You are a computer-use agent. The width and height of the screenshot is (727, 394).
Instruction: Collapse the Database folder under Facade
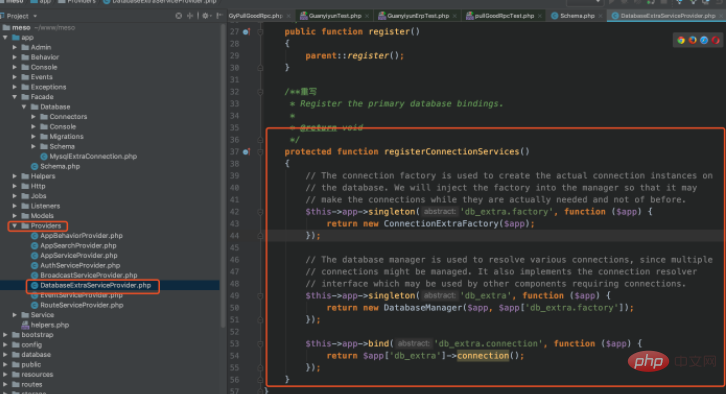(24, 107)
